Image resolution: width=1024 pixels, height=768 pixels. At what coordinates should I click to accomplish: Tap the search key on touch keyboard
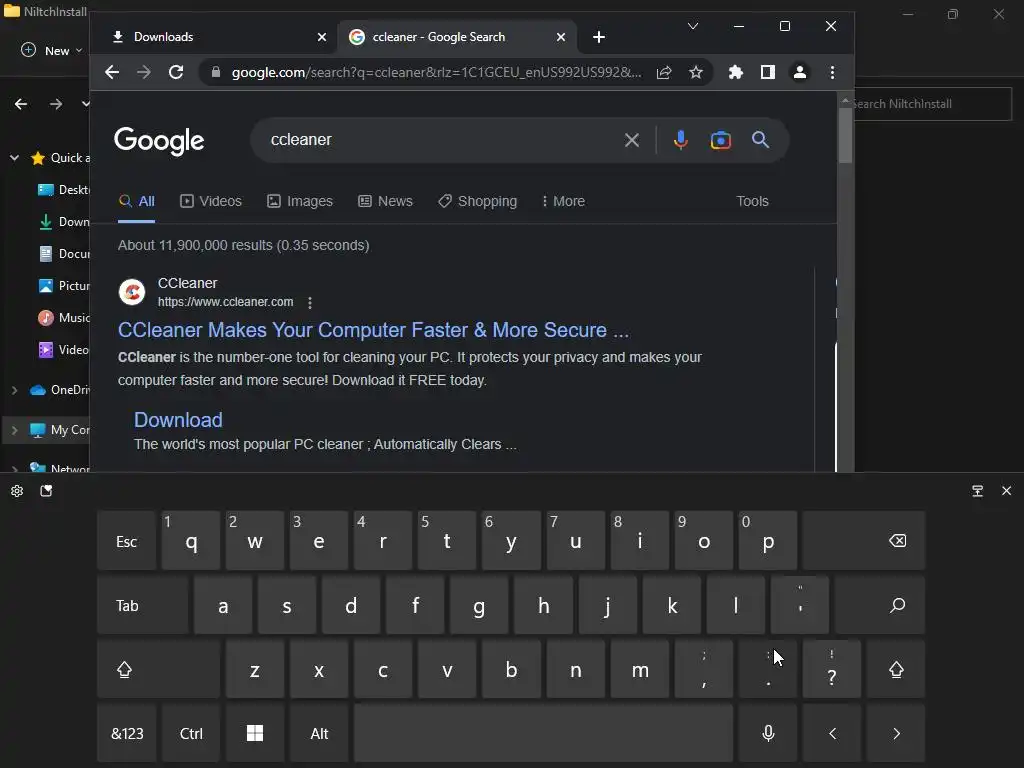point(880,605)
